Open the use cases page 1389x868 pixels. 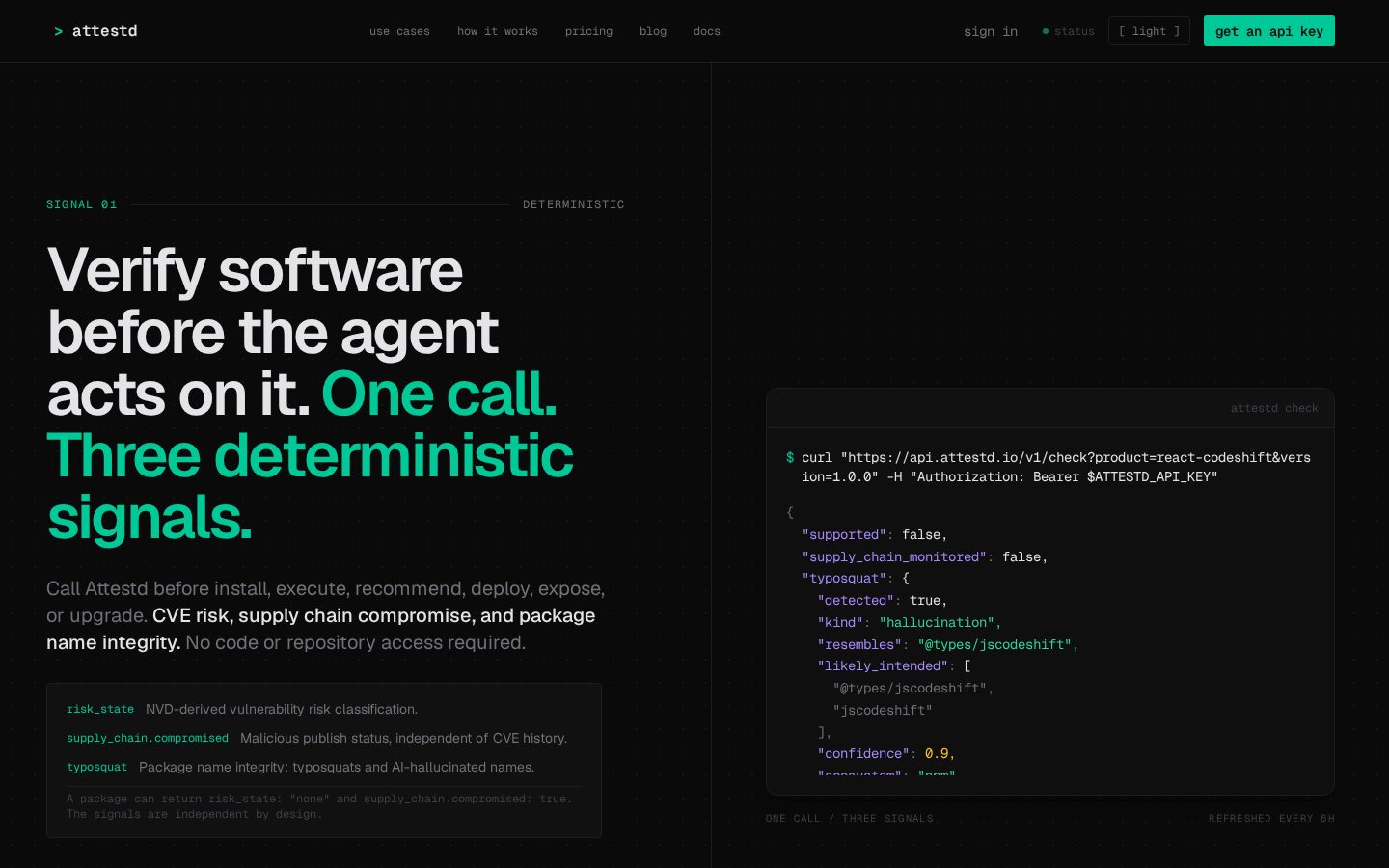(399, 31)
